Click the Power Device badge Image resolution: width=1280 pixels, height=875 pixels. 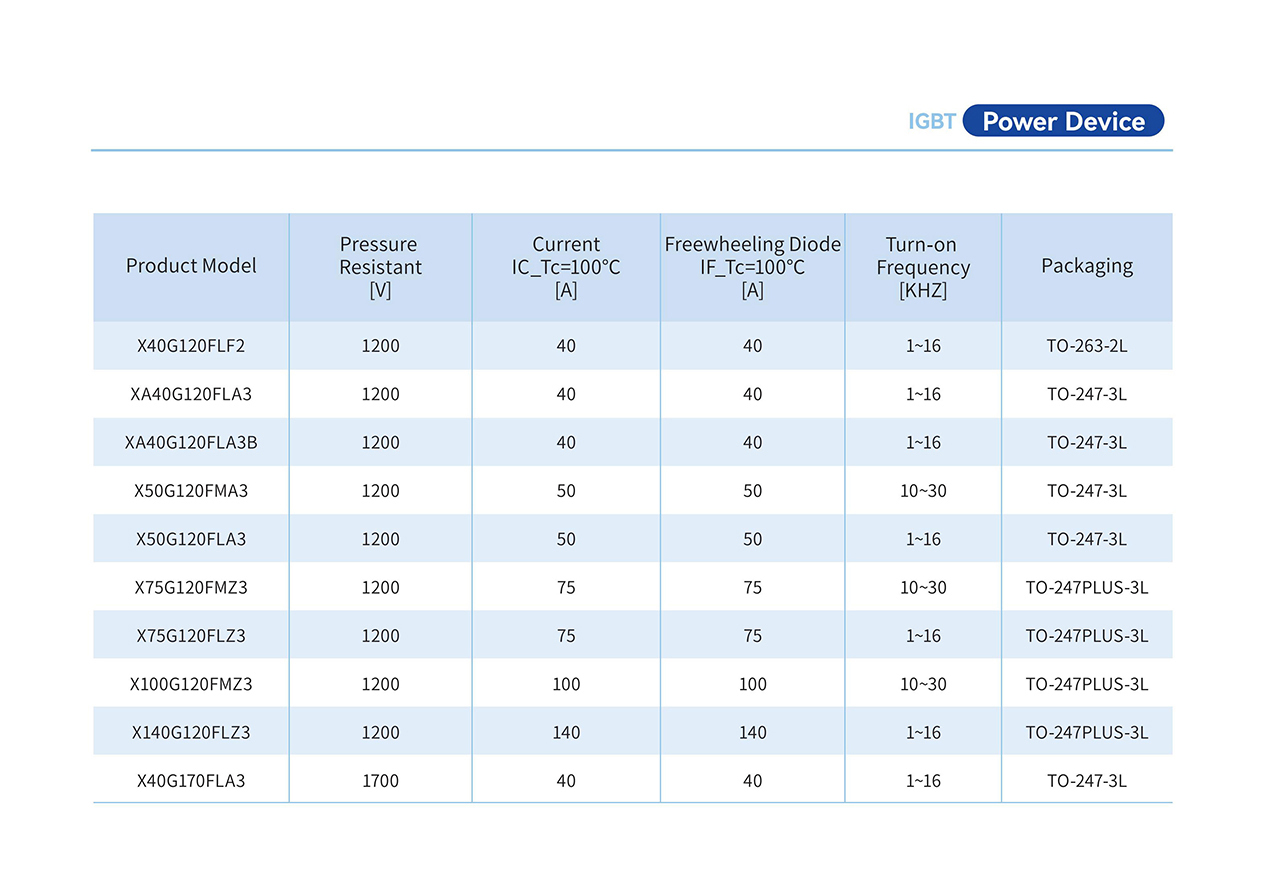click(x=1063, y=122)
